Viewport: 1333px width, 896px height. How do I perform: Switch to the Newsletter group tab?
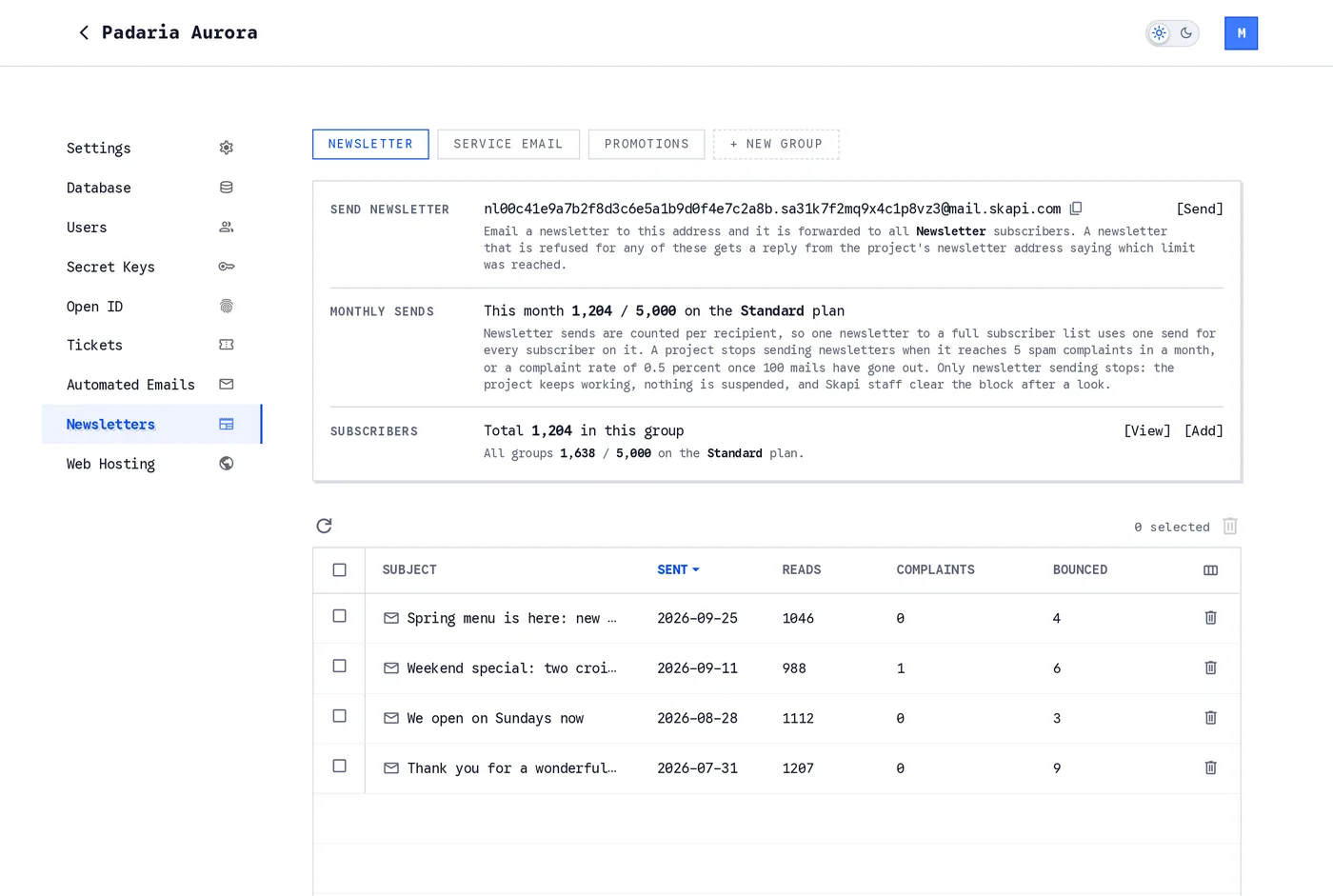point(370,144)
